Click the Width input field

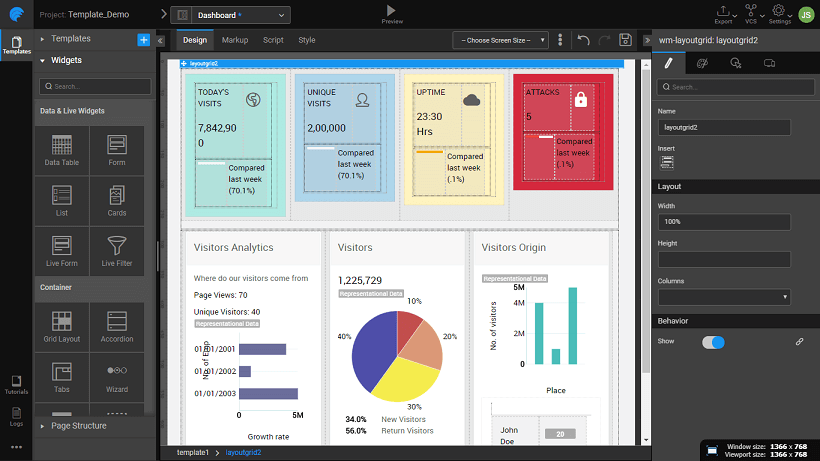[724, 222]
